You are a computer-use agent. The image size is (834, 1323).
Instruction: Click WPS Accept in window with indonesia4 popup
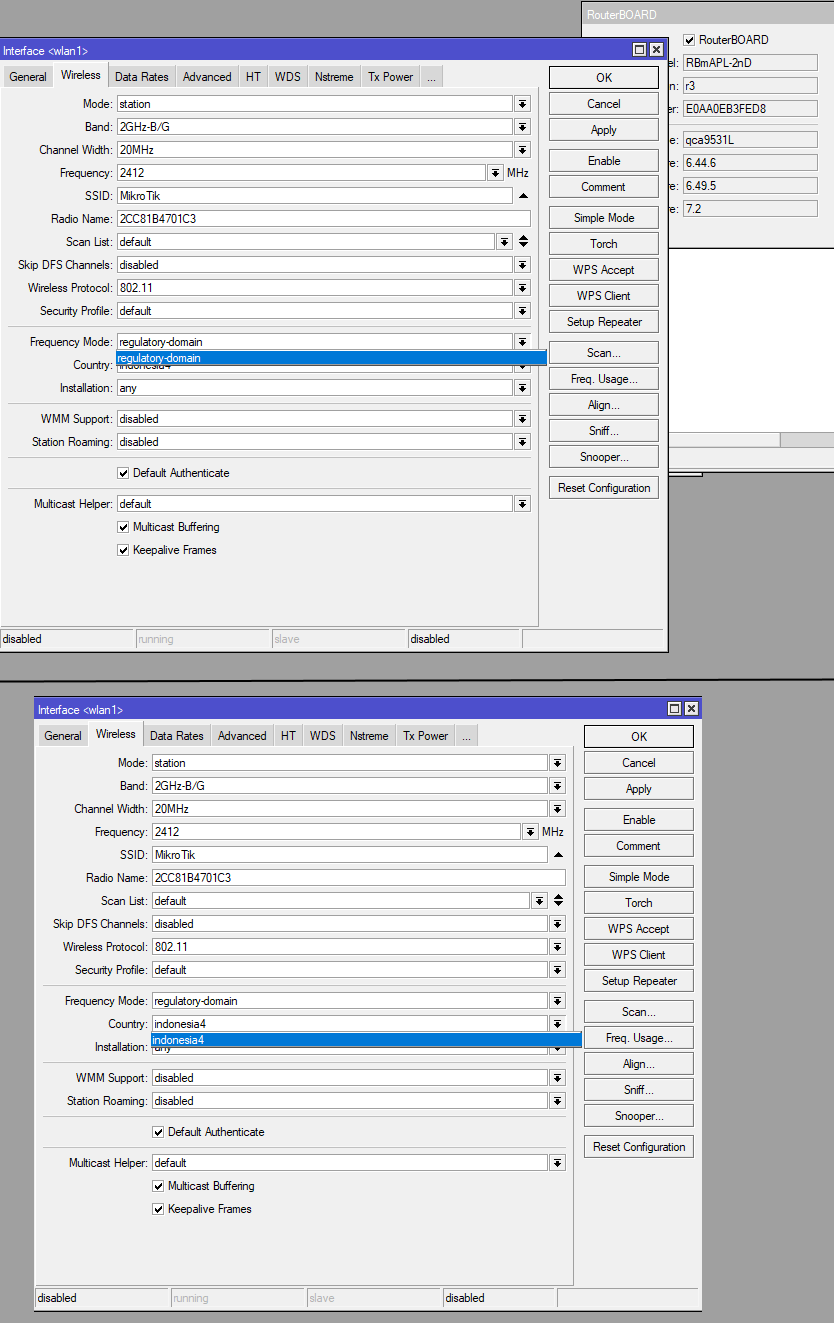pyautogui.click(x=639, y=929)
